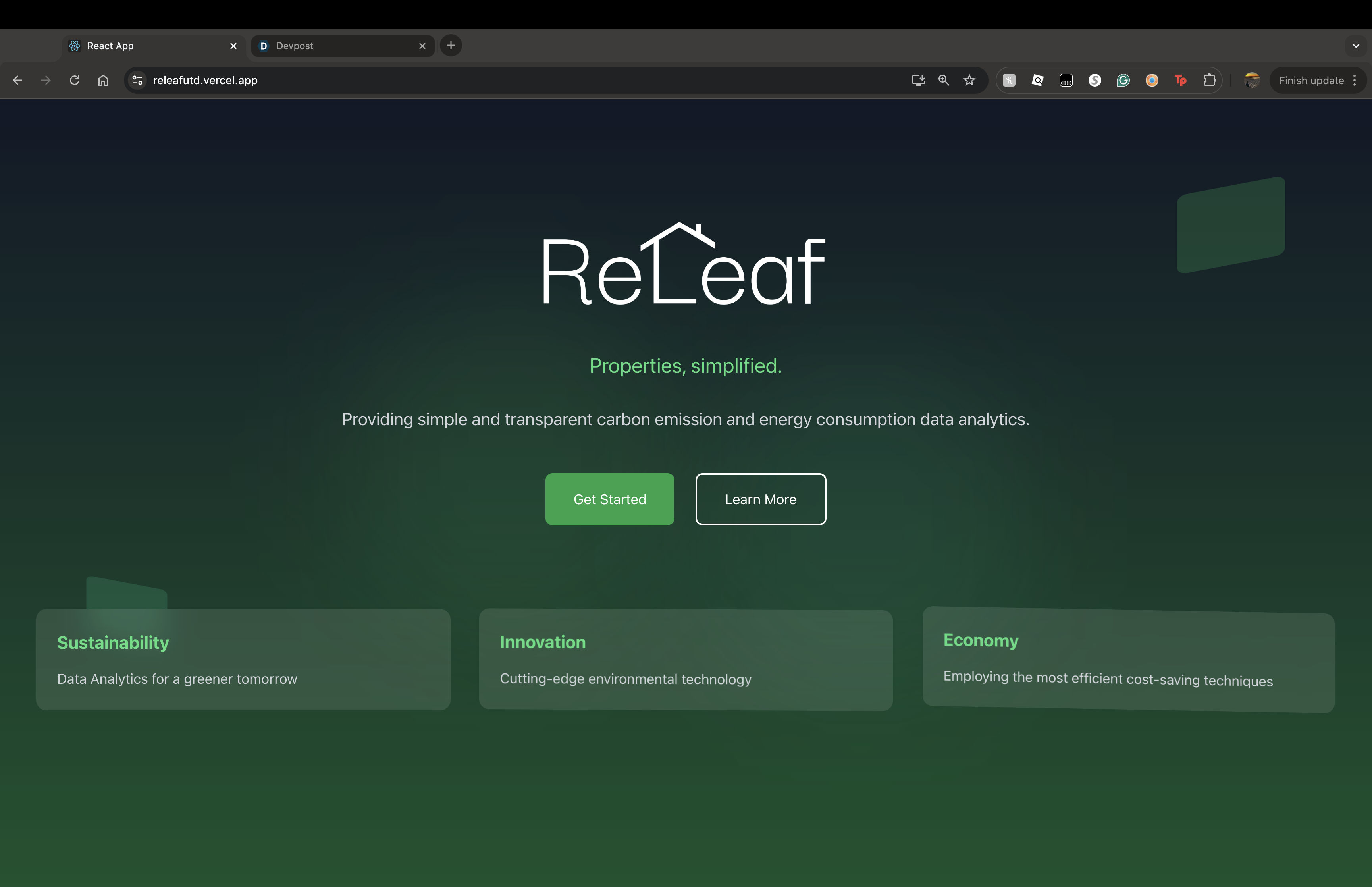
Task: Open the Extensions puzzle-piece menu
Action: click(1209, 81)
